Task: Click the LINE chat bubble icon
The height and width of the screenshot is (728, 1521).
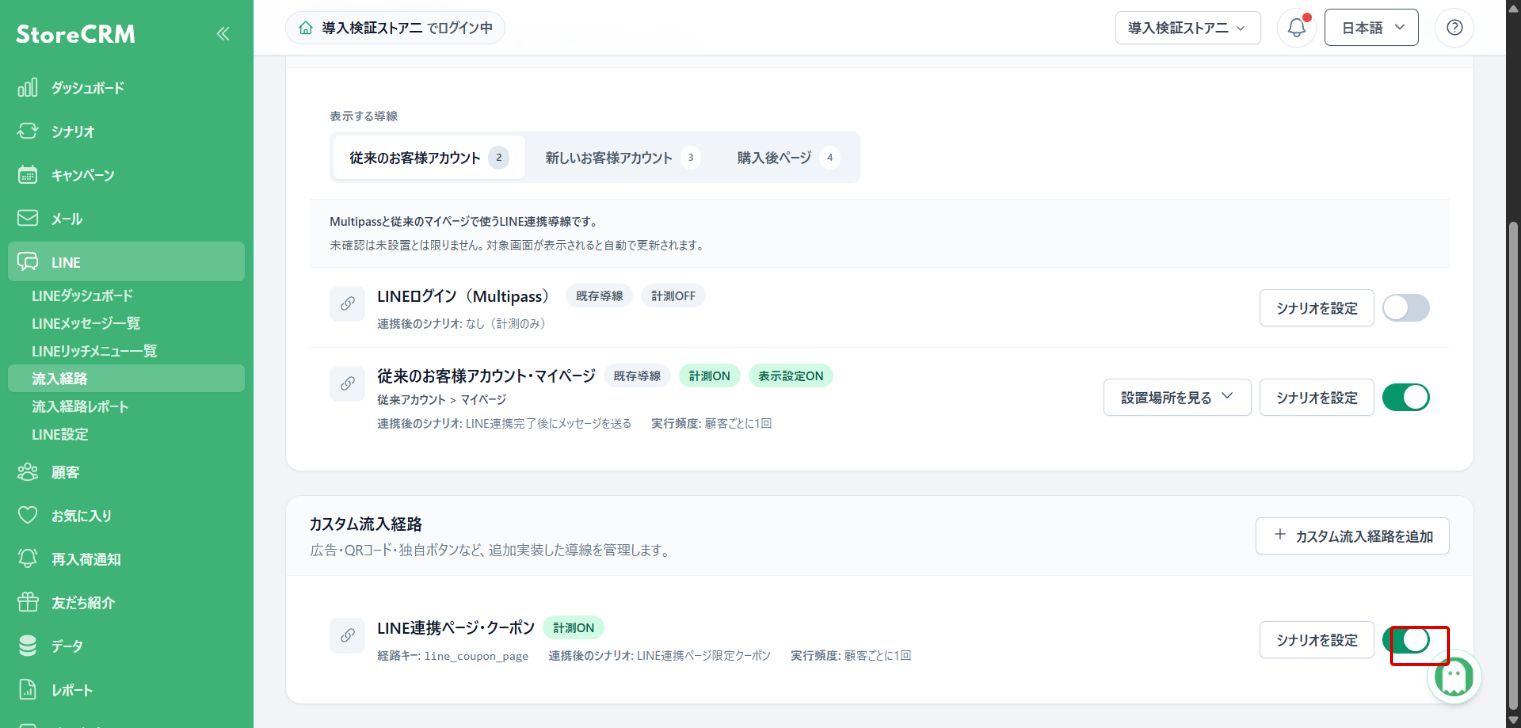Action: tap(28, 262)
